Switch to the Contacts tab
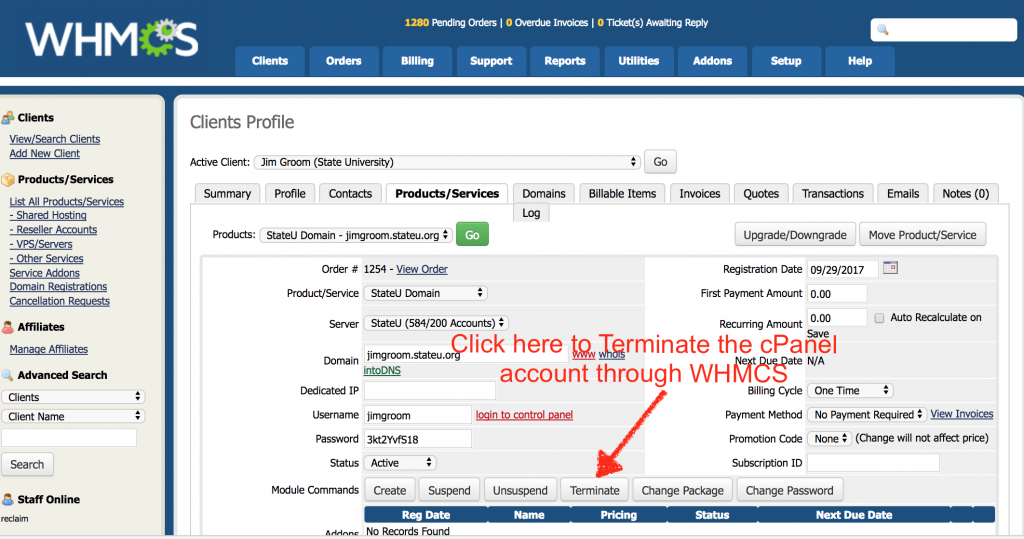The image size is (1024, 539). tap(350, 193)
